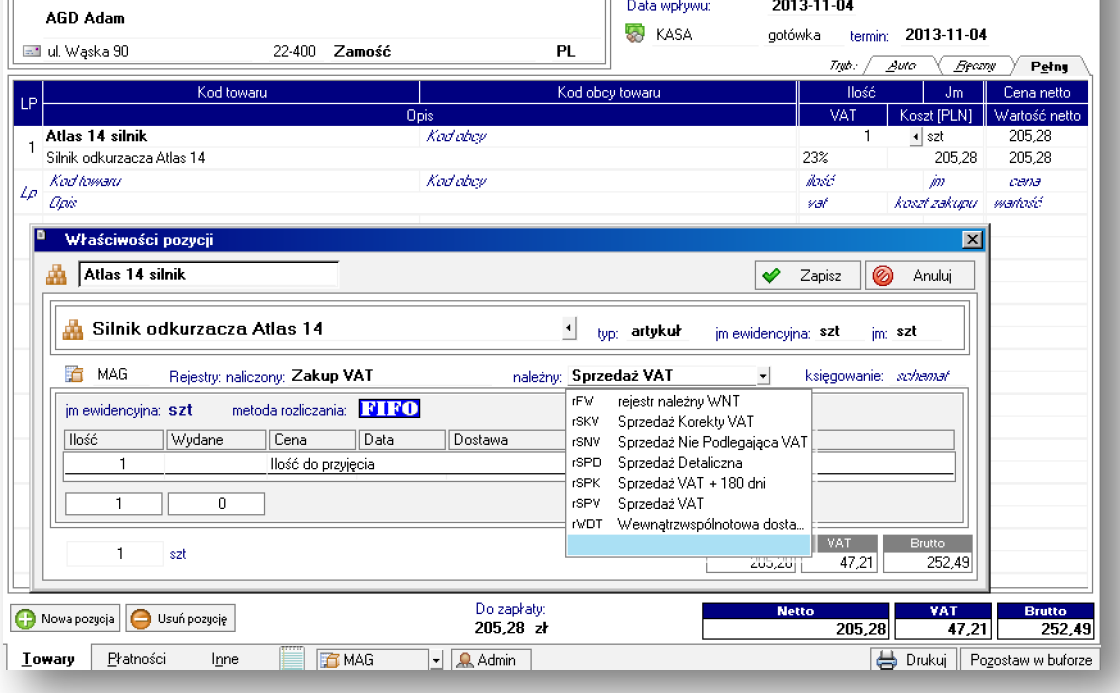Click the arrow next to Silnik odkurzacza Atlas 14
The height and width of the screenshot is (693, 1120).
click(569, 329)
